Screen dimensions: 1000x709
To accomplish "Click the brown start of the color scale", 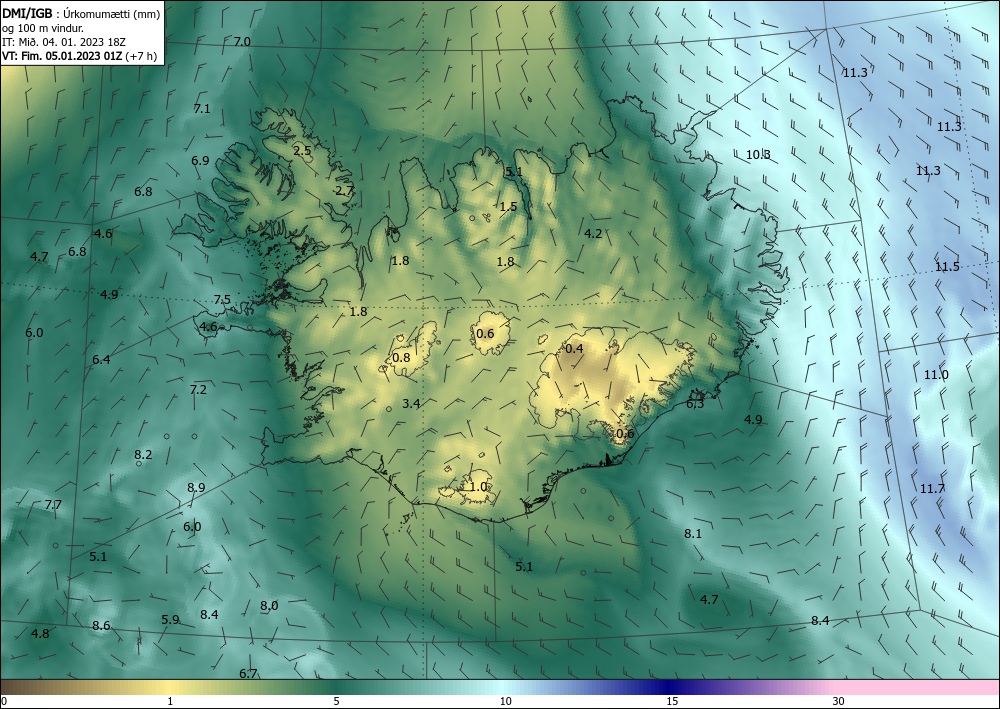I will (x=19, y=687).
